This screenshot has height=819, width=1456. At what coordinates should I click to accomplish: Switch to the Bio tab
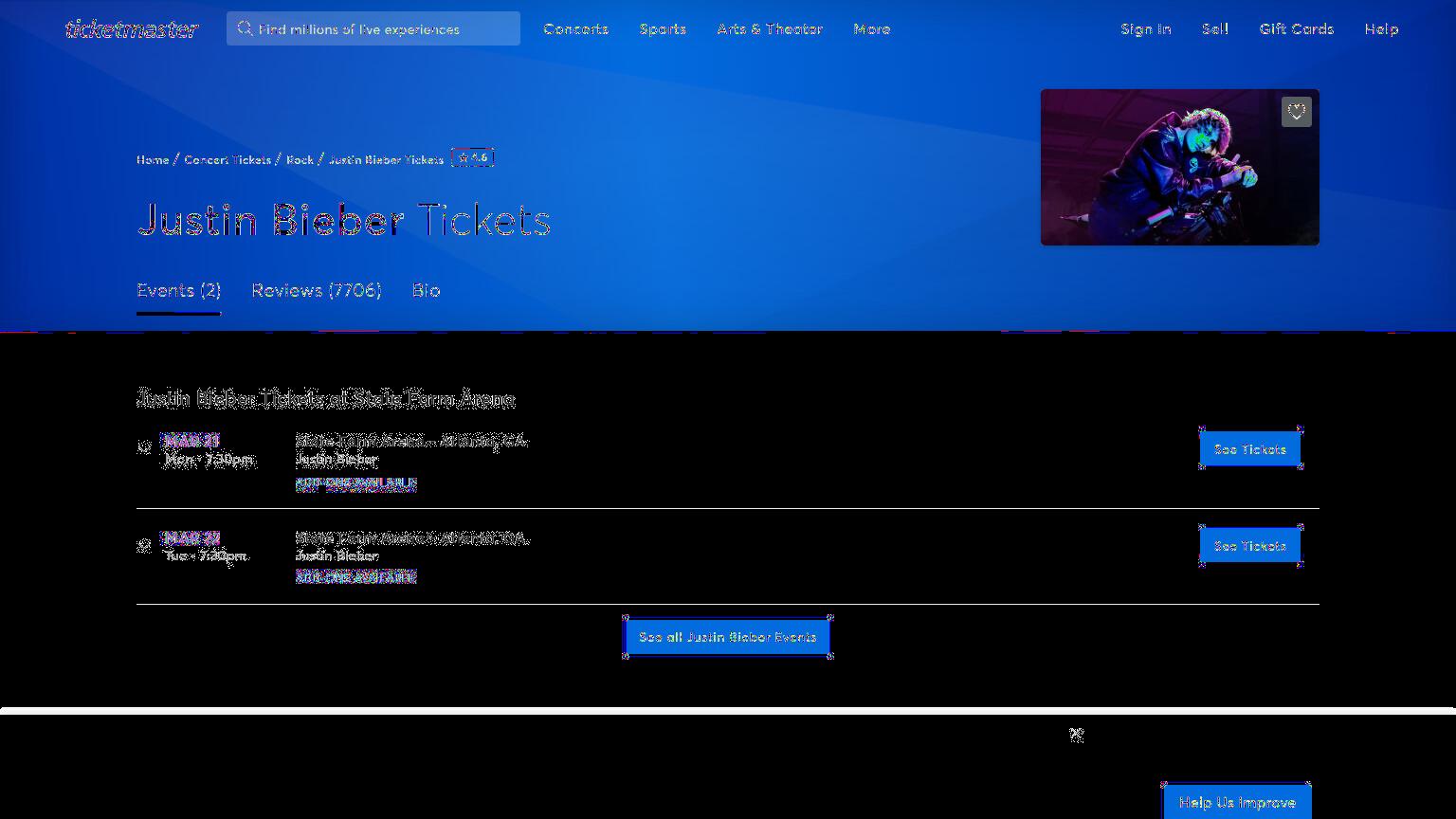pyautogui.click(x=427, y=291)
